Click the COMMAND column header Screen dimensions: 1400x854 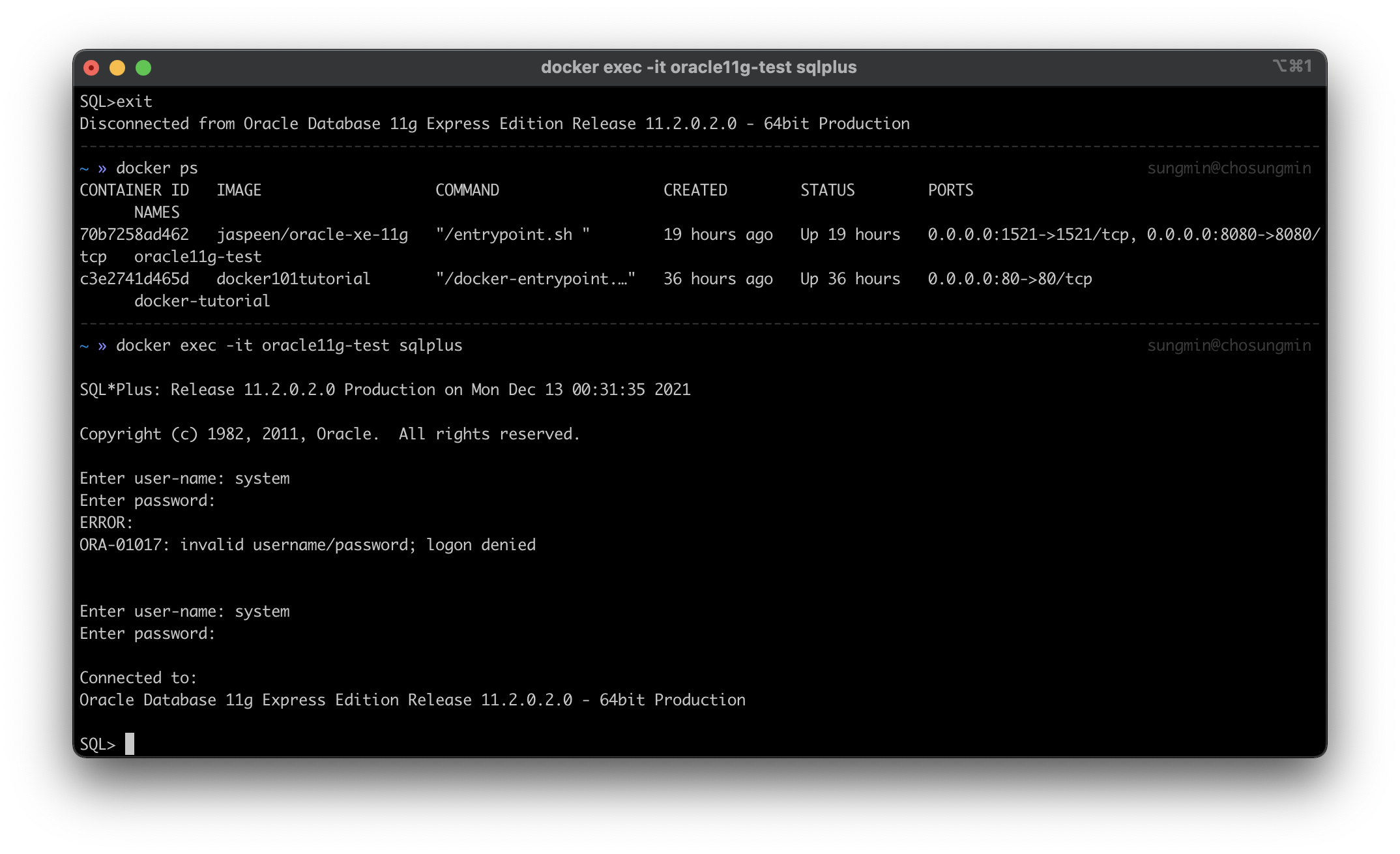[467, 190]
